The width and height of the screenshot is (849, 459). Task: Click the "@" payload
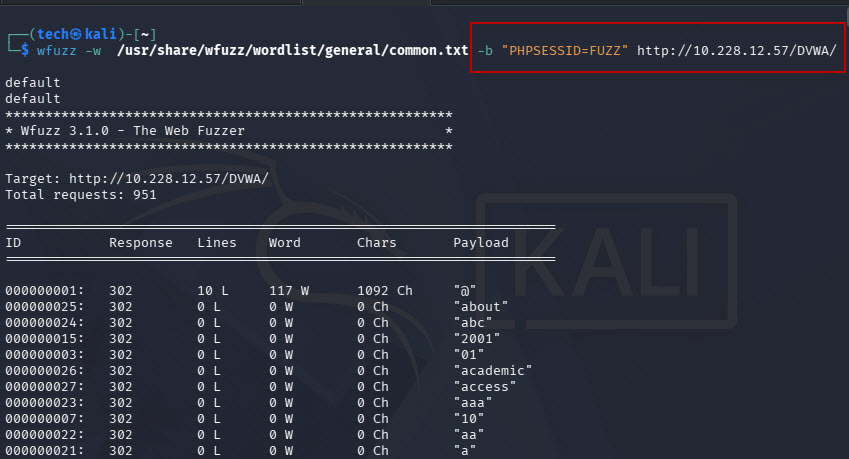[x=465, y=291]
